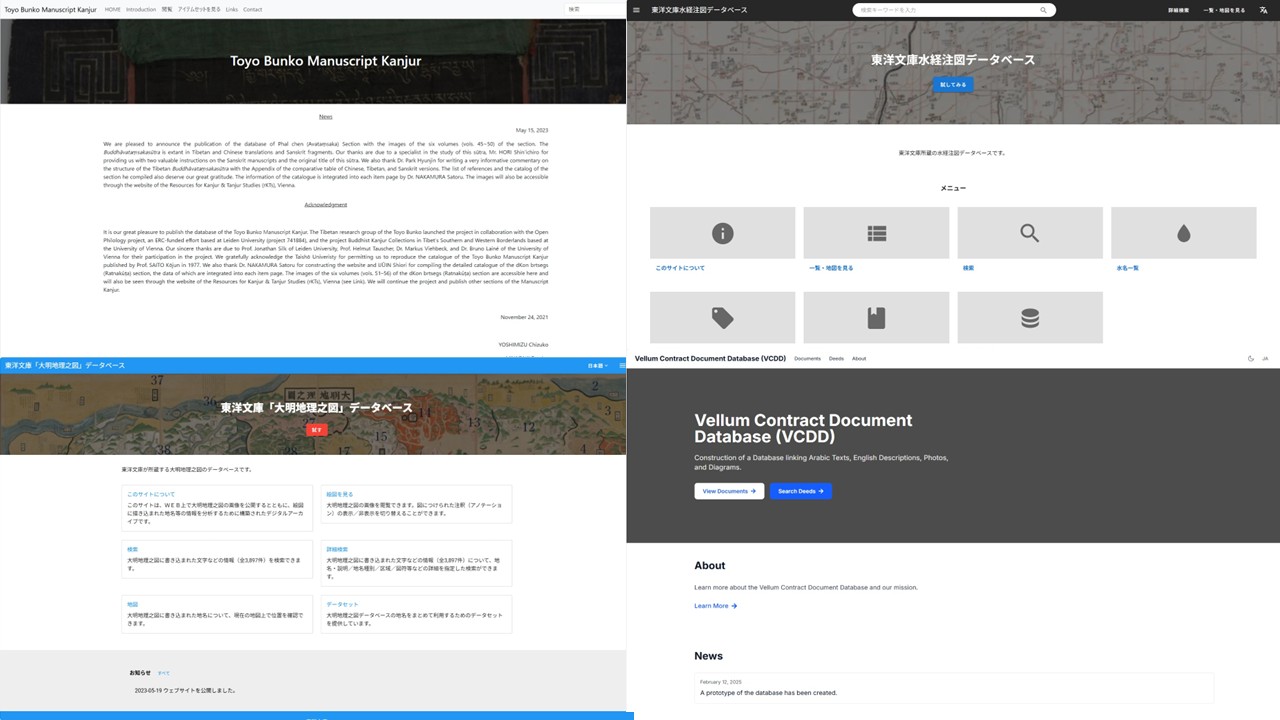Click the 検索 search field in Kanjur navbar
Screen dimensions: 1280x720
pos(594,9)
